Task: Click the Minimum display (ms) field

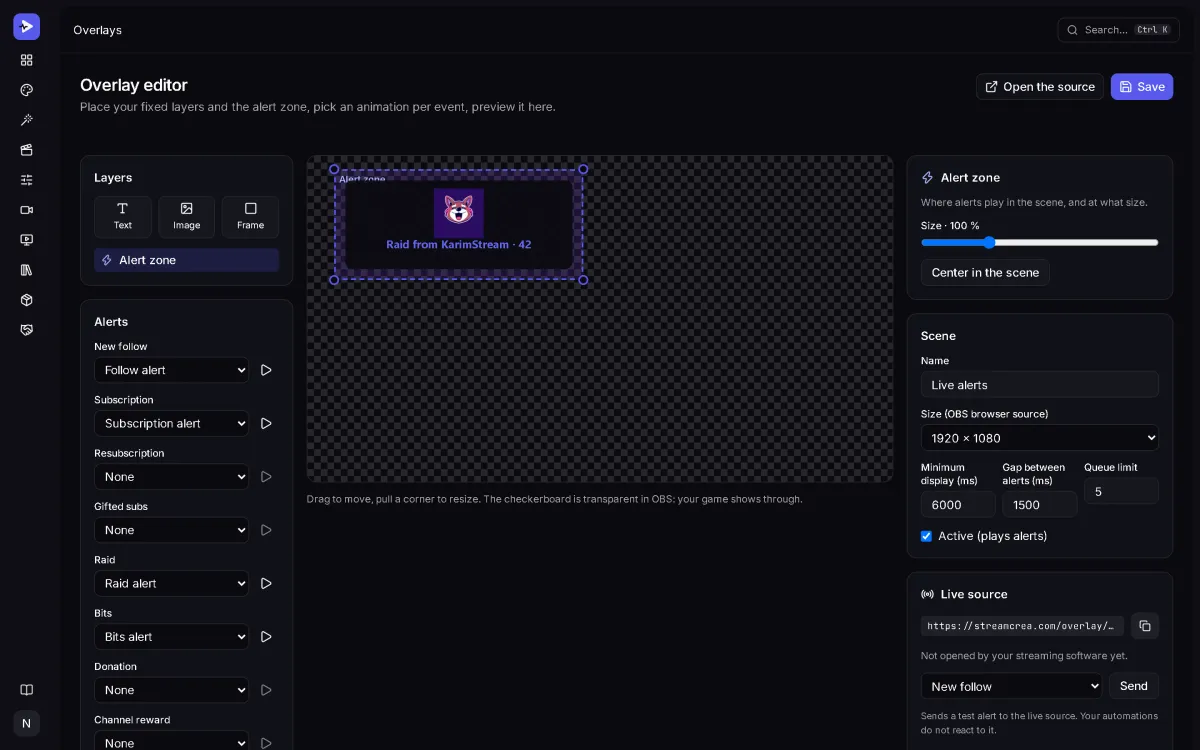Action: [958, 505]
